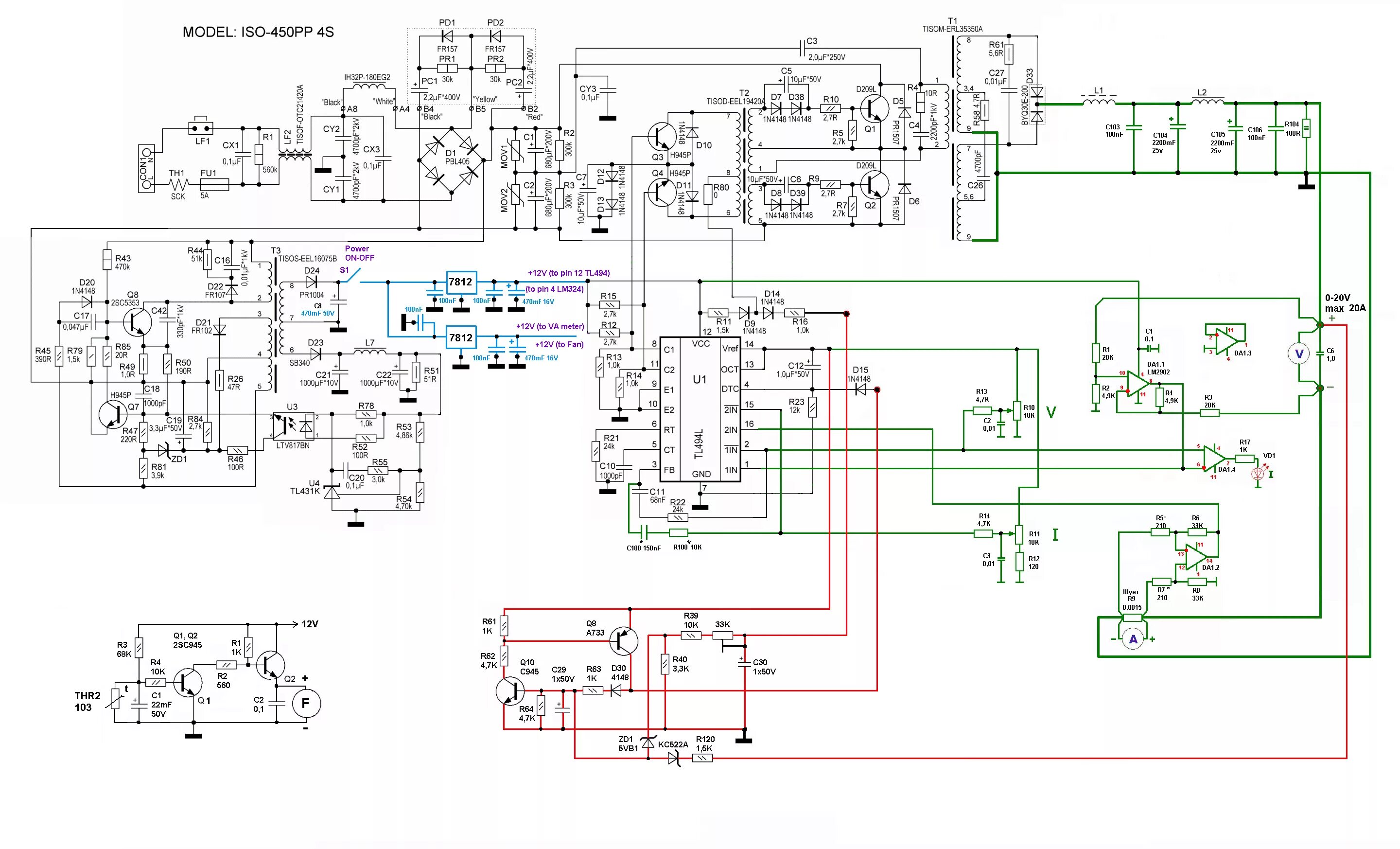Select the Q10 C945 transistor symbol
This screenshot has height=849, width=1400.
coord(509,691)
